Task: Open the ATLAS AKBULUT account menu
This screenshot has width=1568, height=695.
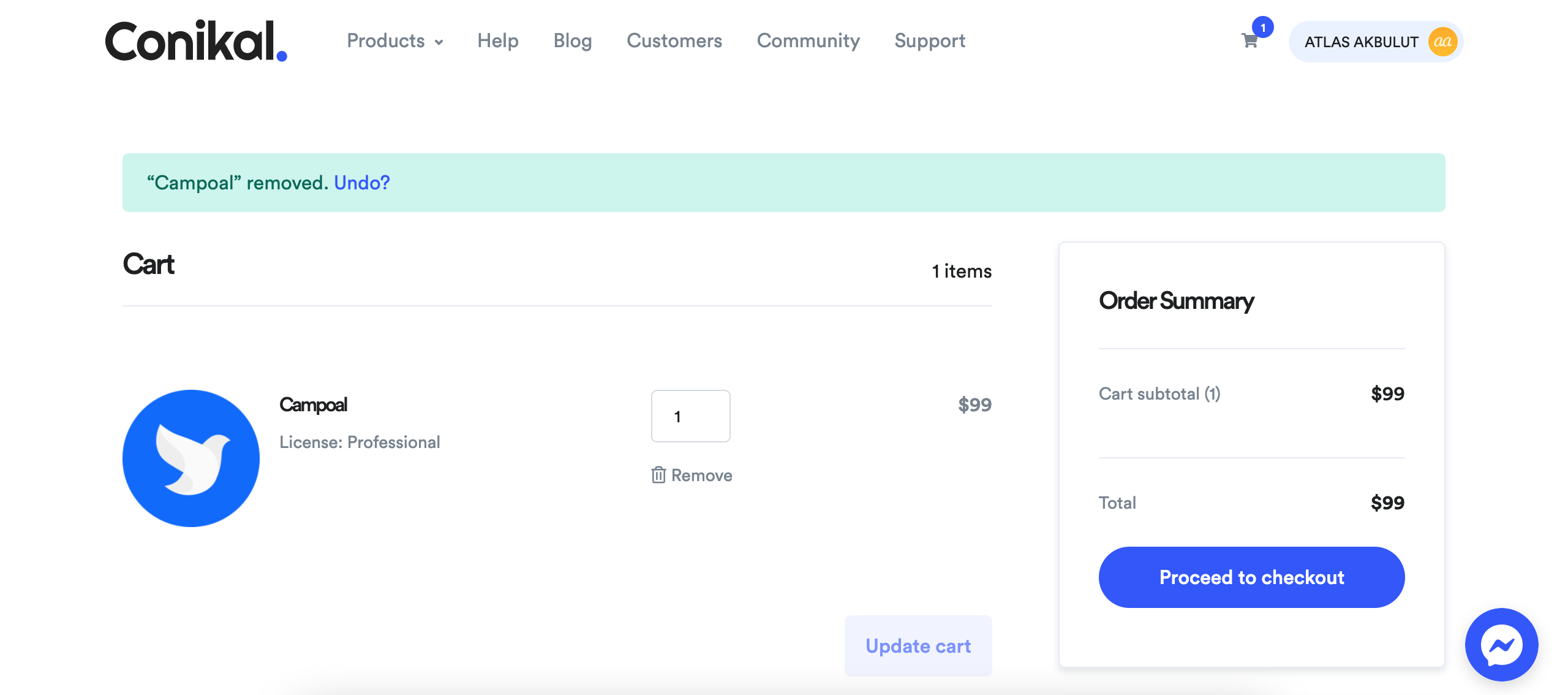Action: pyautogui.click(x=1376, y=42)
